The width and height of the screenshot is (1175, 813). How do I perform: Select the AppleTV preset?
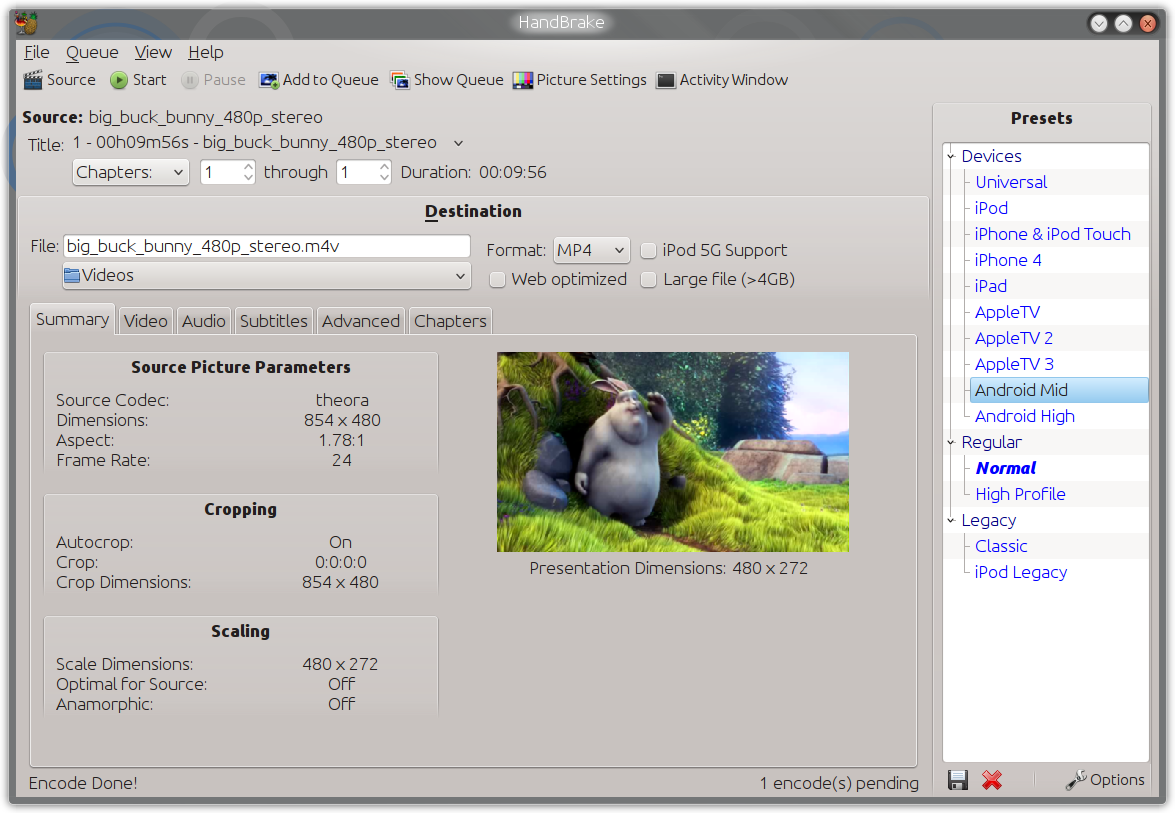coord(1007,312)
